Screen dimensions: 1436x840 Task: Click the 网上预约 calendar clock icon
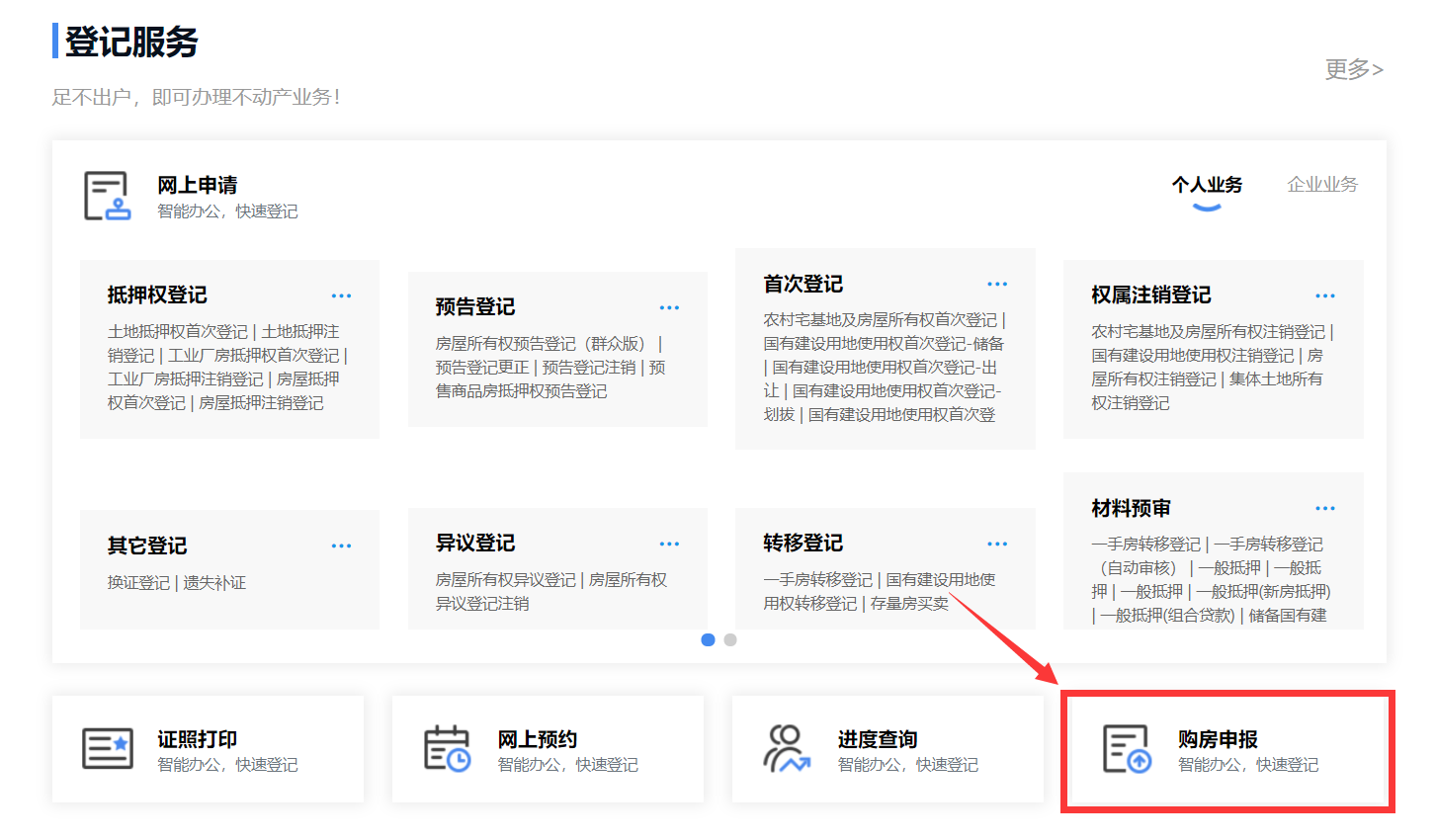coord(447,749)
